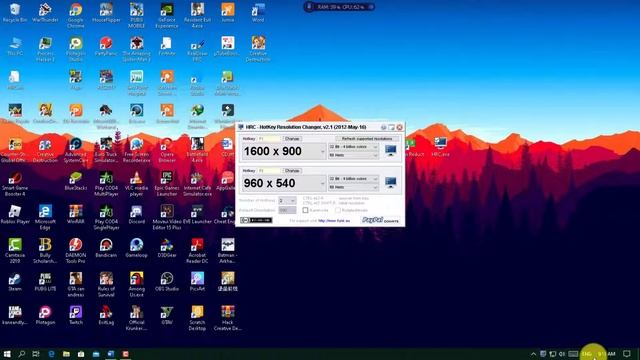Open Discord desktop shortcut
The width and height of the screenshot is (640, 360).
click(136, 215)
